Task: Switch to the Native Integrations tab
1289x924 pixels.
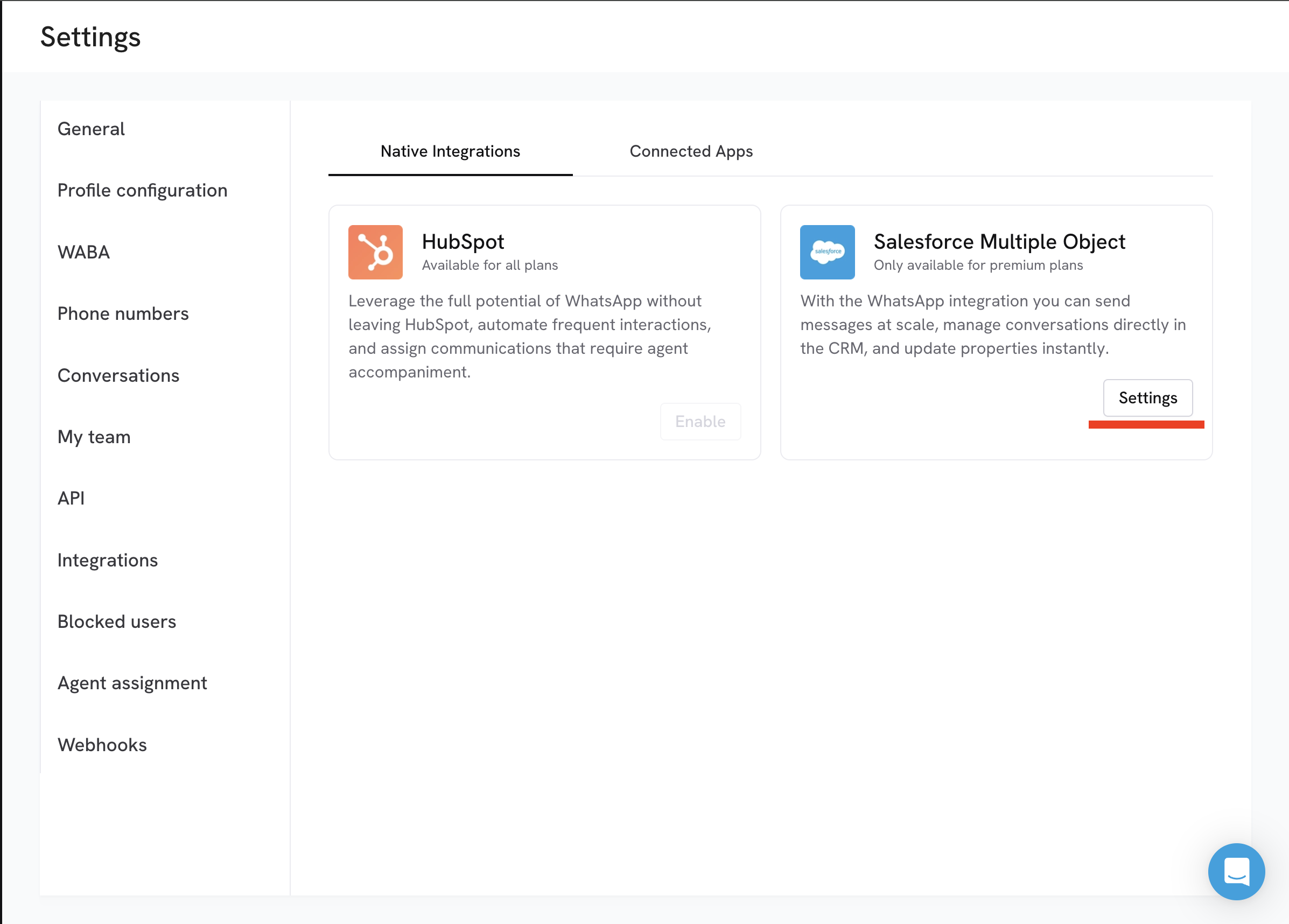Action: [x=450, y=151]
